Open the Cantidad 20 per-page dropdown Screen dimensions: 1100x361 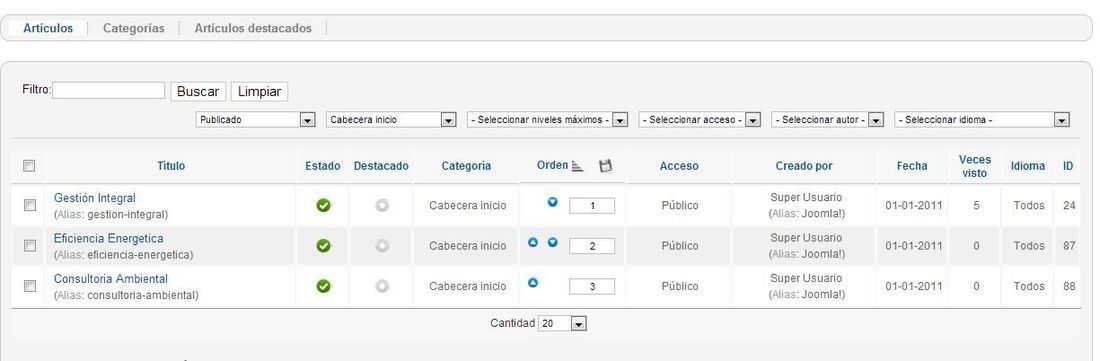(563, 324)
